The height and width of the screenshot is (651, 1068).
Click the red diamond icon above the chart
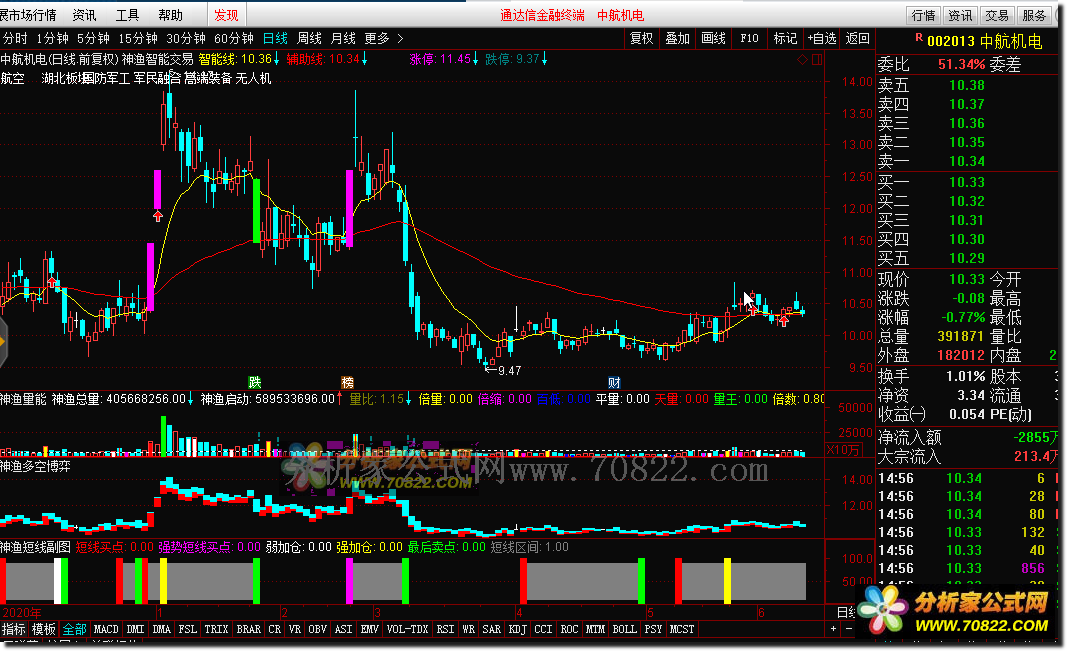click(x=802, y=60)
